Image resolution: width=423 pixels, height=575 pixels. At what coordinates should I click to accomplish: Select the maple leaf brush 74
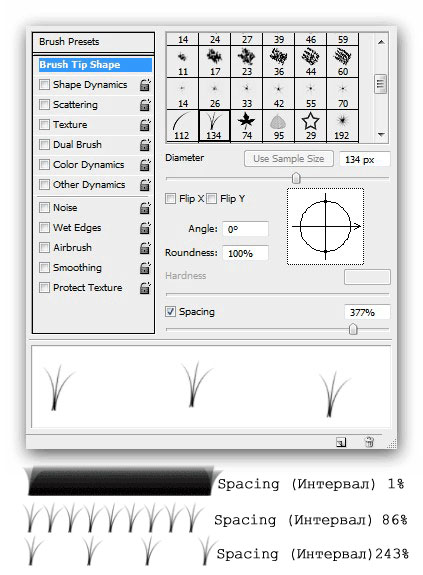point(247,125)
